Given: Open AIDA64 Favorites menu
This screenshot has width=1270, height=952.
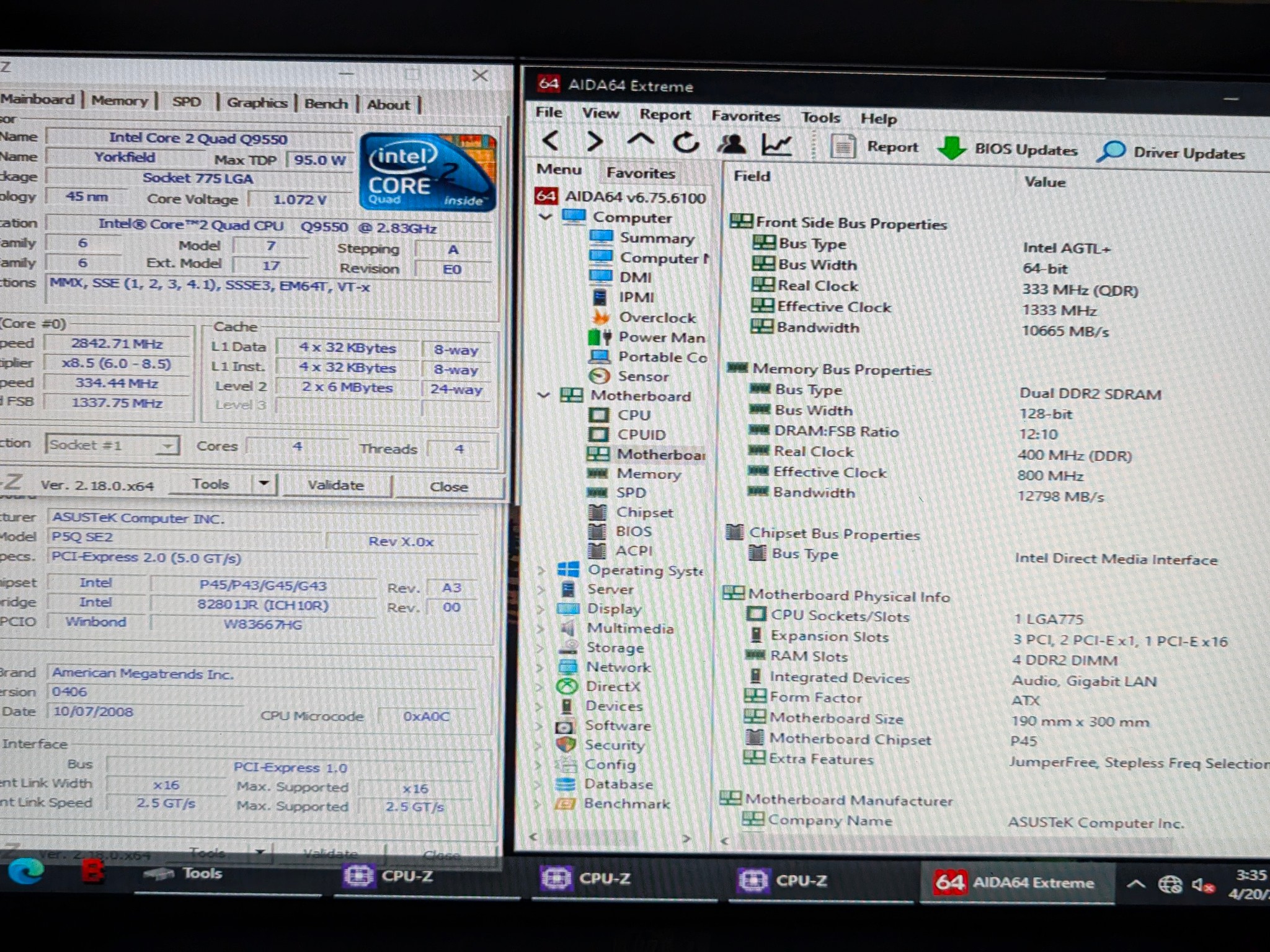Looking at the screenshot, I should coord(745,116).
